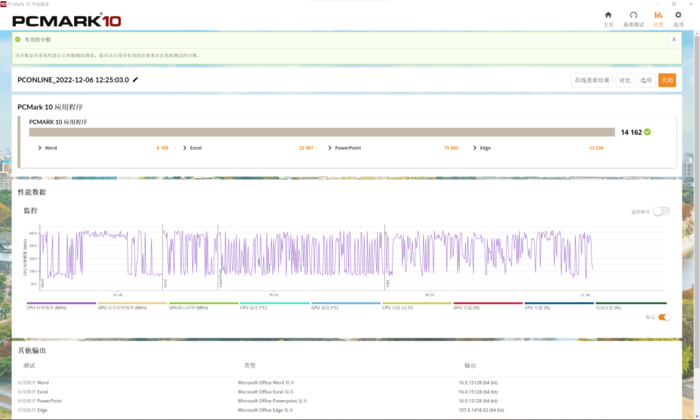Select CPU power (瓦特) legend
This screenshot has height=420, width=700.
point(417,306)
